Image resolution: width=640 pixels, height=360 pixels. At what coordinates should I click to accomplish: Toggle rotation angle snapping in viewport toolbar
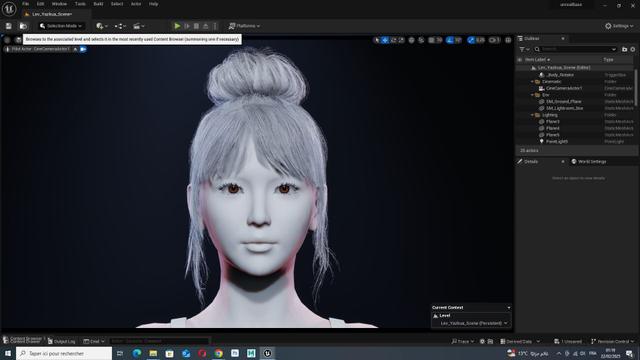450,40
